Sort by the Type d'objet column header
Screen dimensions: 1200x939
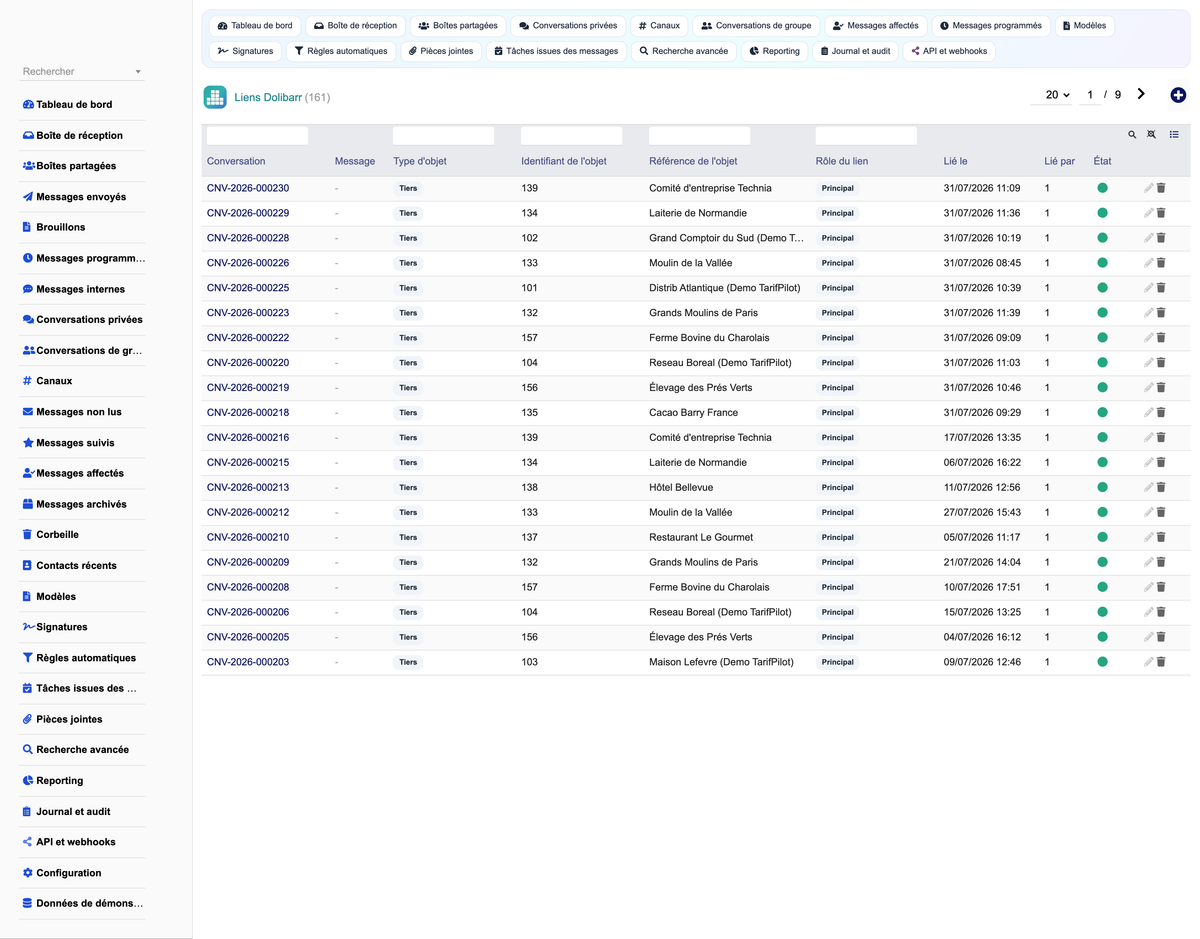click(420, 161)
